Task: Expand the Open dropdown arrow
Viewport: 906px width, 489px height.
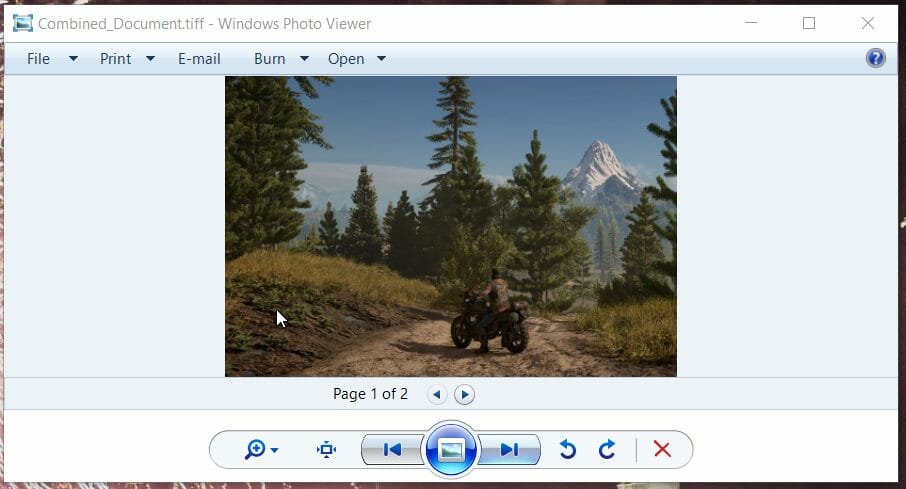Action: [381, 59]
